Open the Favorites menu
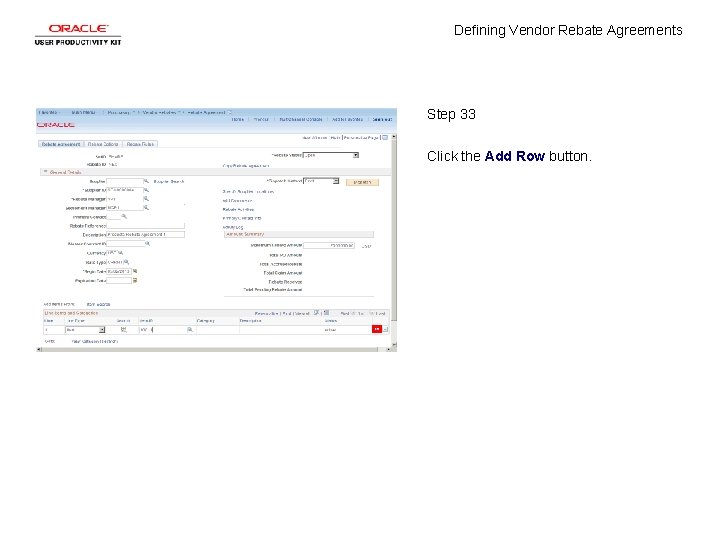Image resolution: width=720 pixels, height=540 pixels. click(49, 112)
